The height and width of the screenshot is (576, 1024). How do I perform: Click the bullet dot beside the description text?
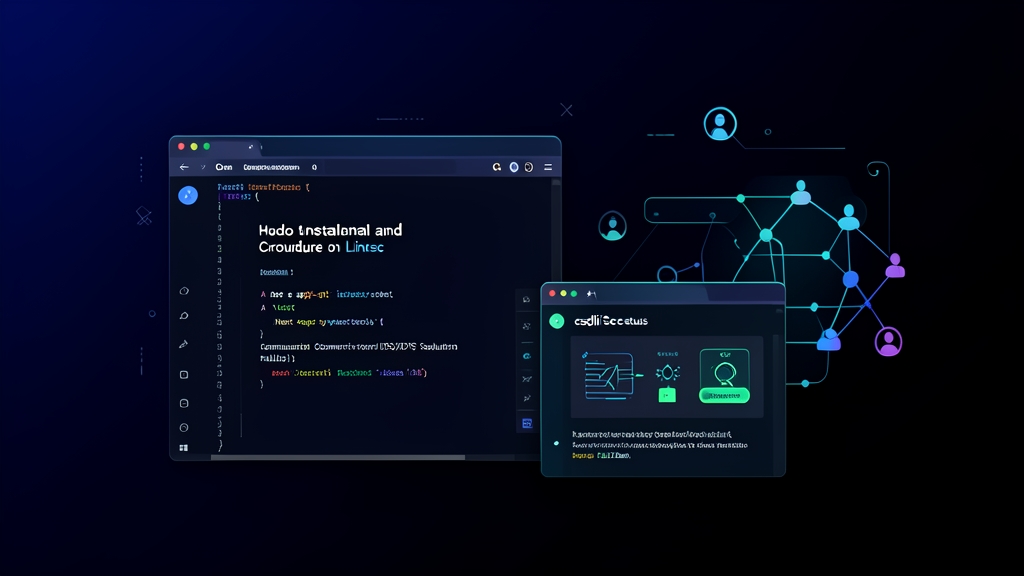556,443
